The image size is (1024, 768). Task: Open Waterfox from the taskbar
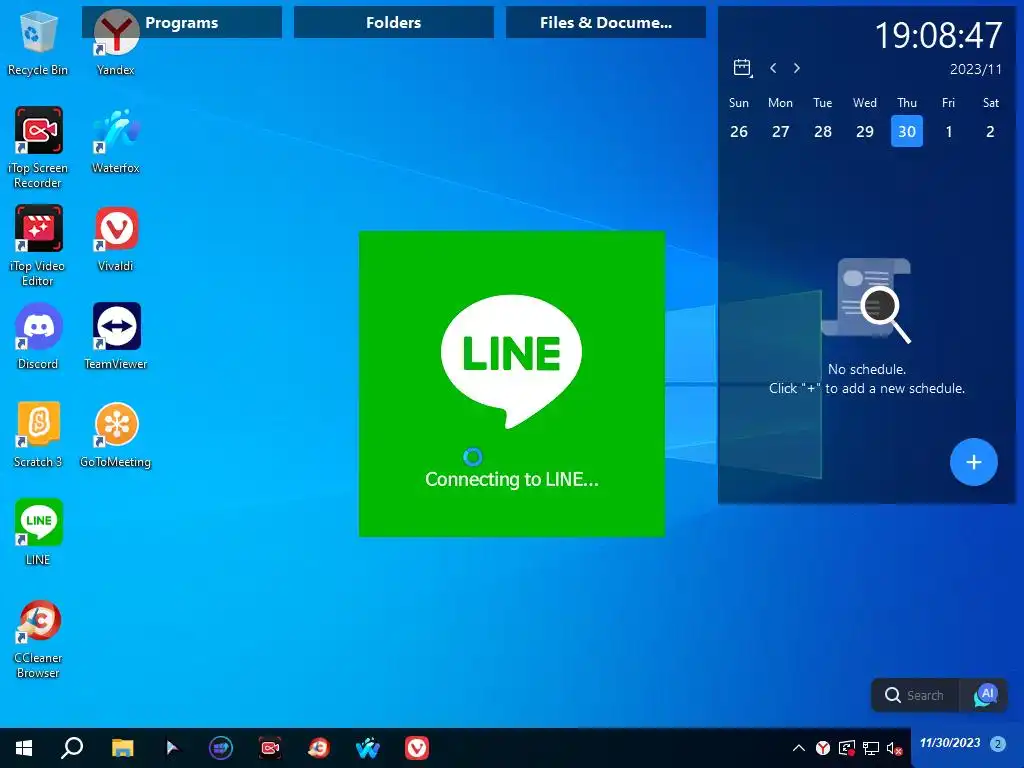coord(368,748)
